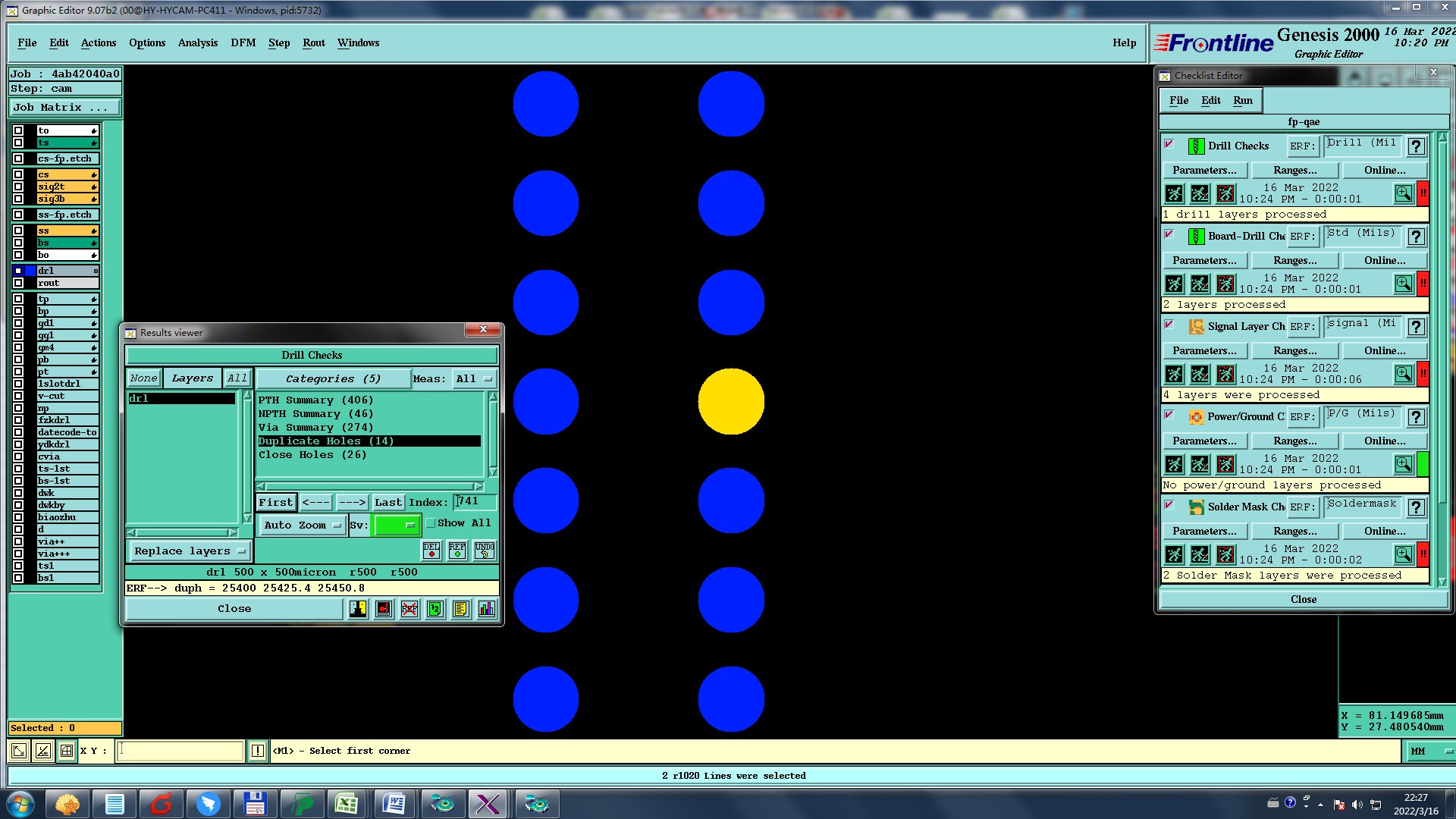This screenshot has height=819, width=1456.
Task: Click the yellow notes icon in Results viewer
Action: pyautogui.click(x=460, y=609)
